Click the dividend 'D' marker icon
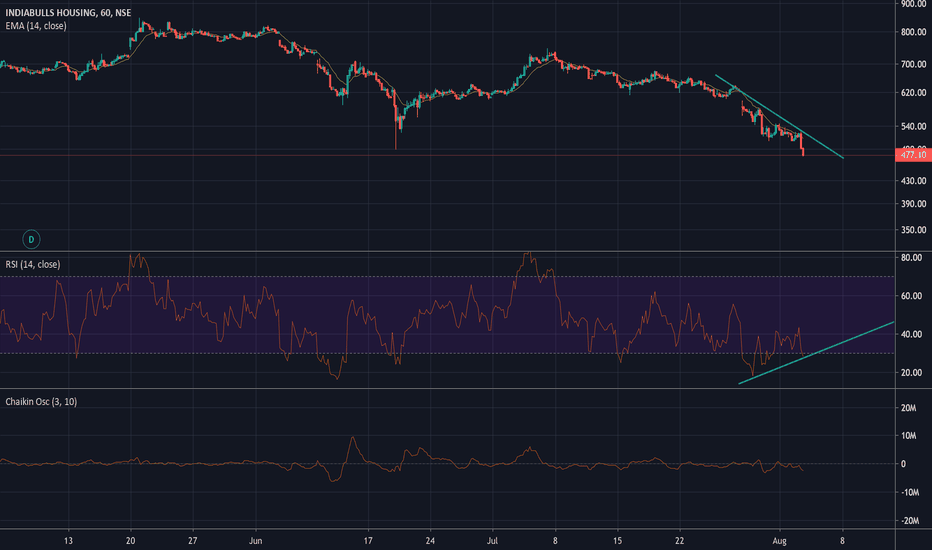932x550 pixels. coord(31,239)
